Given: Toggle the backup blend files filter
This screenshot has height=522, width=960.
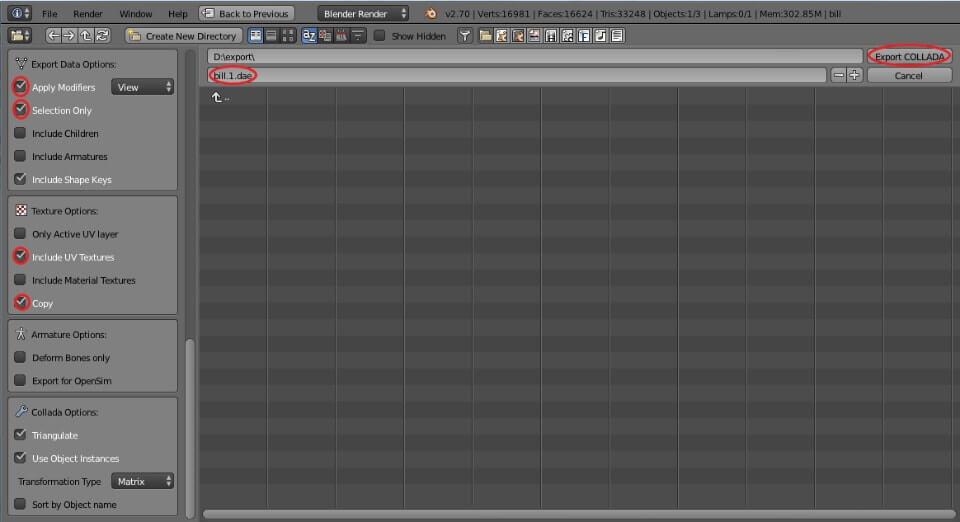Looking at the screenshot, I should pyautogui.click(x=518, y=35).
